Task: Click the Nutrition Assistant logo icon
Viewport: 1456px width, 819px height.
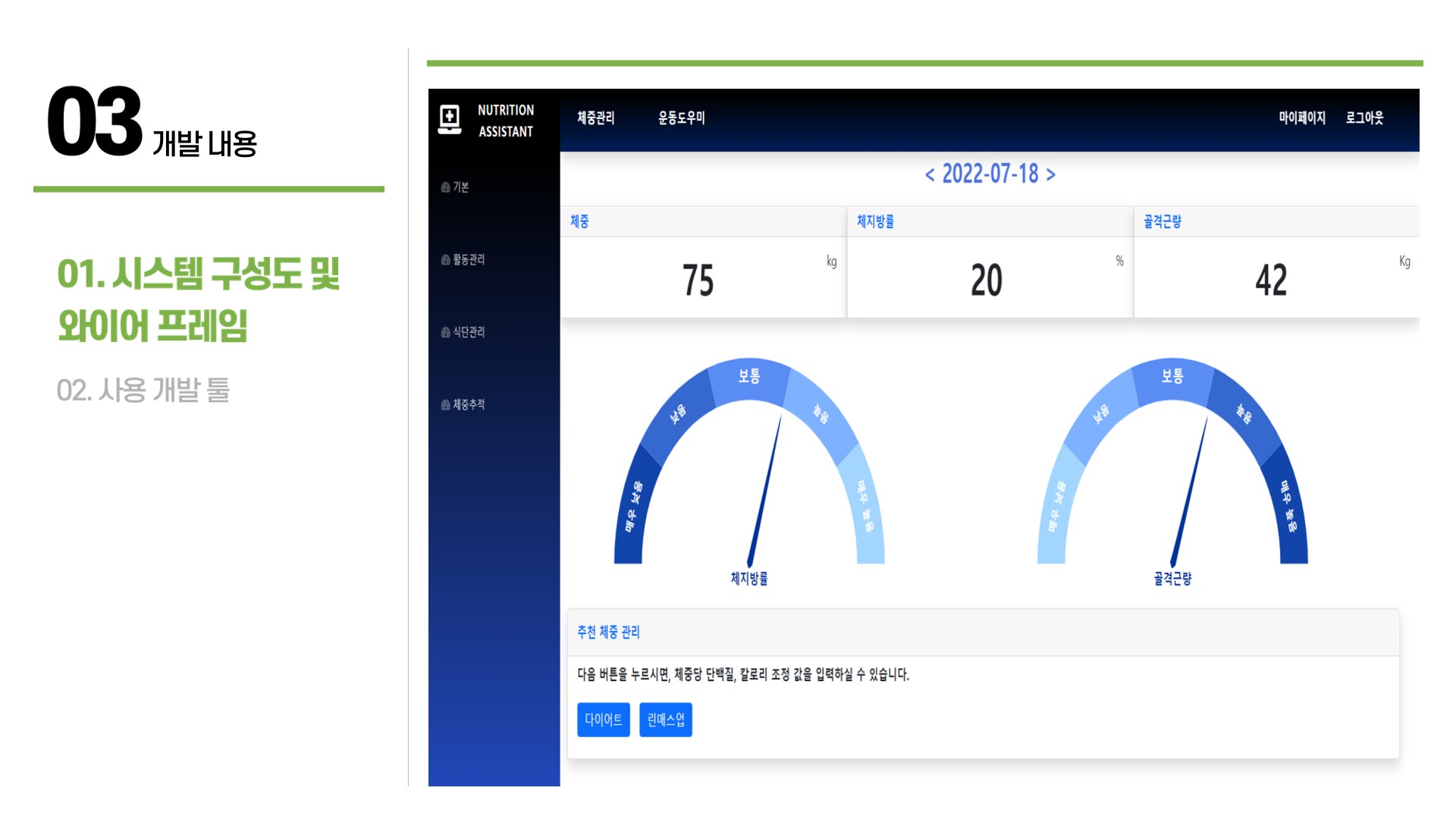Action: (450, 120)
